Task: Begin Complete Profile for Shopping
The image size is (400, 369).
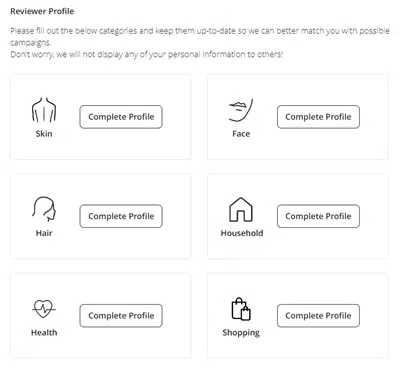Action: click(x=318, y=316)
